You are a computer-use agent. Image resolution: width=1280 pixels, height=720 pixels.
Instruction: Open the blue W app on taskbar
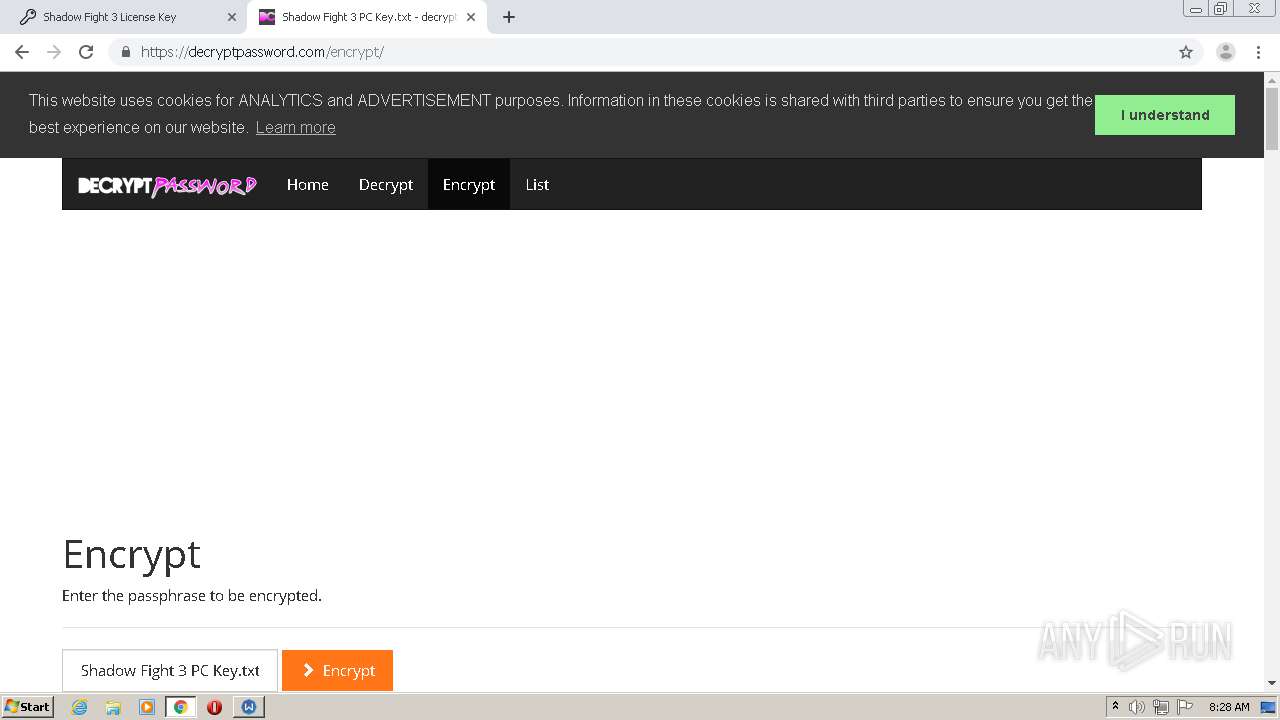click(x=249, y=707)
